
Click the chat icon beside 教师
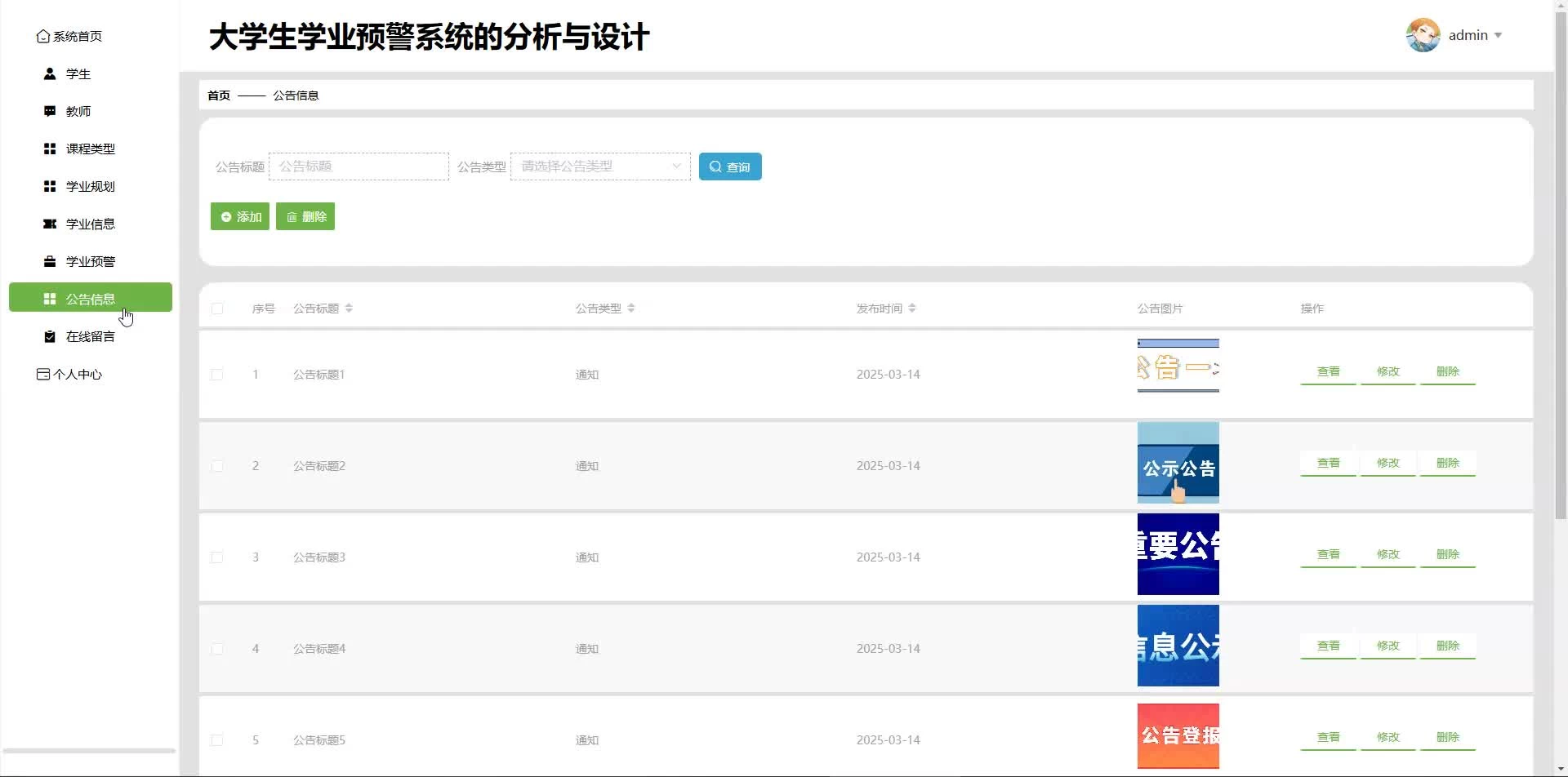point(50,112)
